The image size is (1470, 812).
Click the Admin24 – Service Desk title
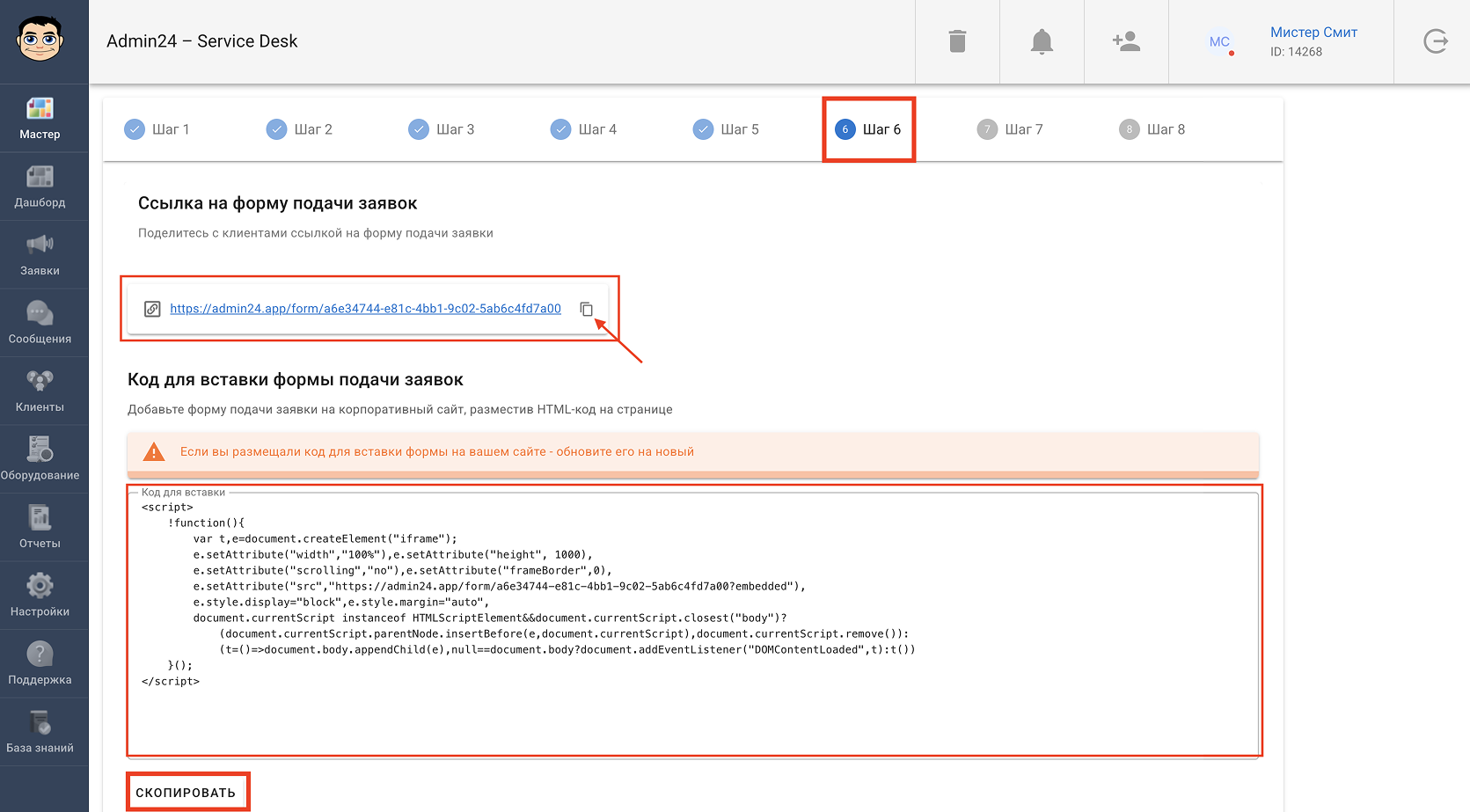pyautogui.click(x=202, y=41)
